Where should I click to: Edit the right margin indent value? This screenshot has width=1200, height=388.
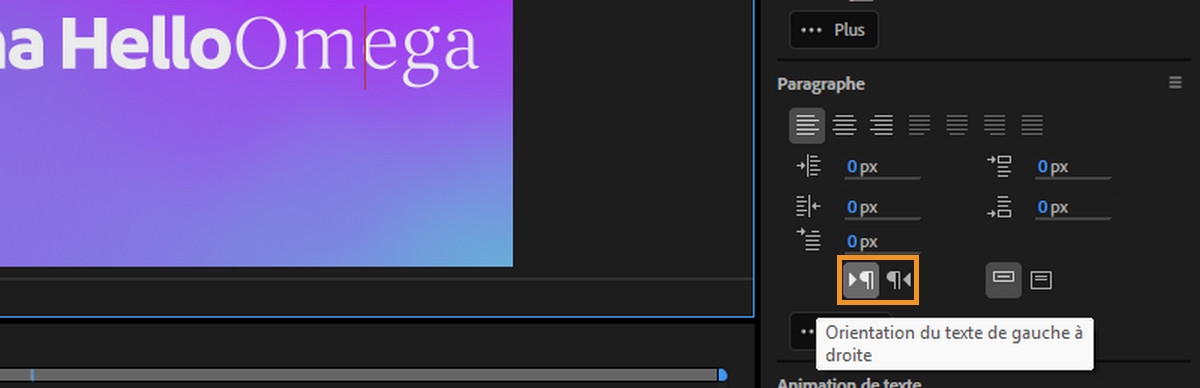click(x=881, y=208)
